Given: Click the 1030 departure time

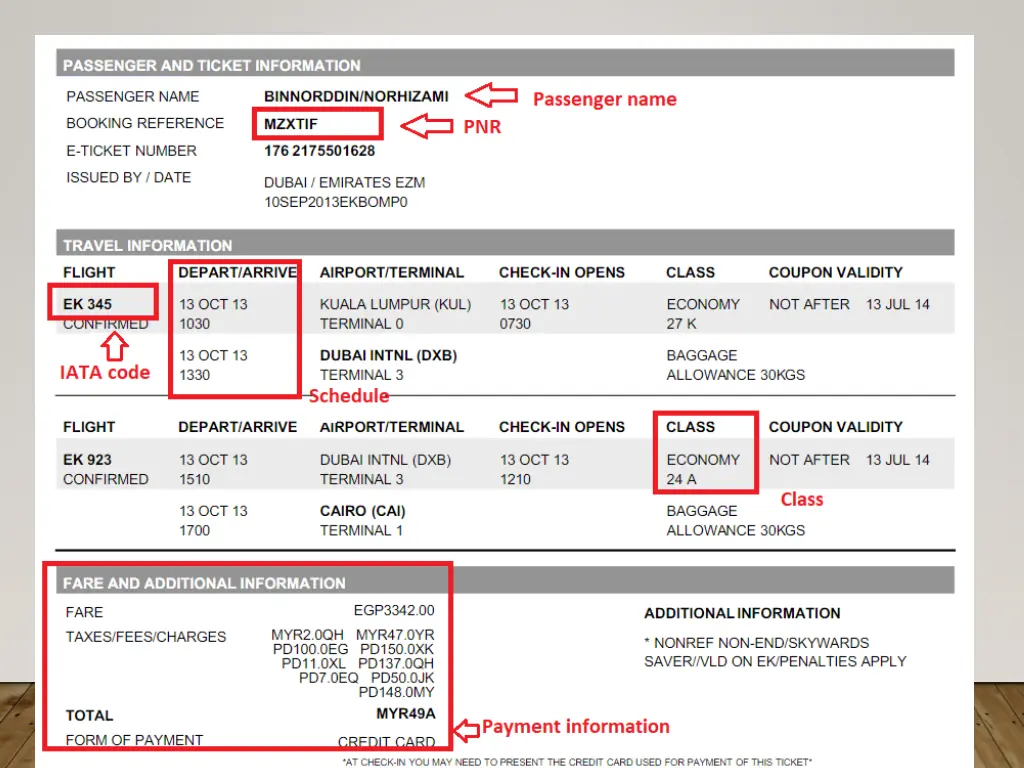Looking at the screenshot, I should click(x=195, y=324).
